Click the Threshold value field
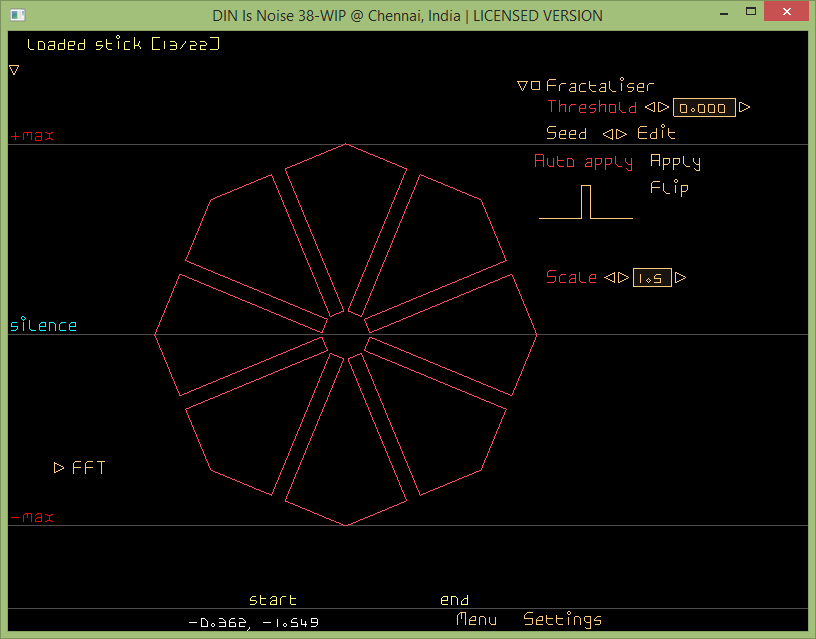Viewport: 816px width, 639px height. 704,108
